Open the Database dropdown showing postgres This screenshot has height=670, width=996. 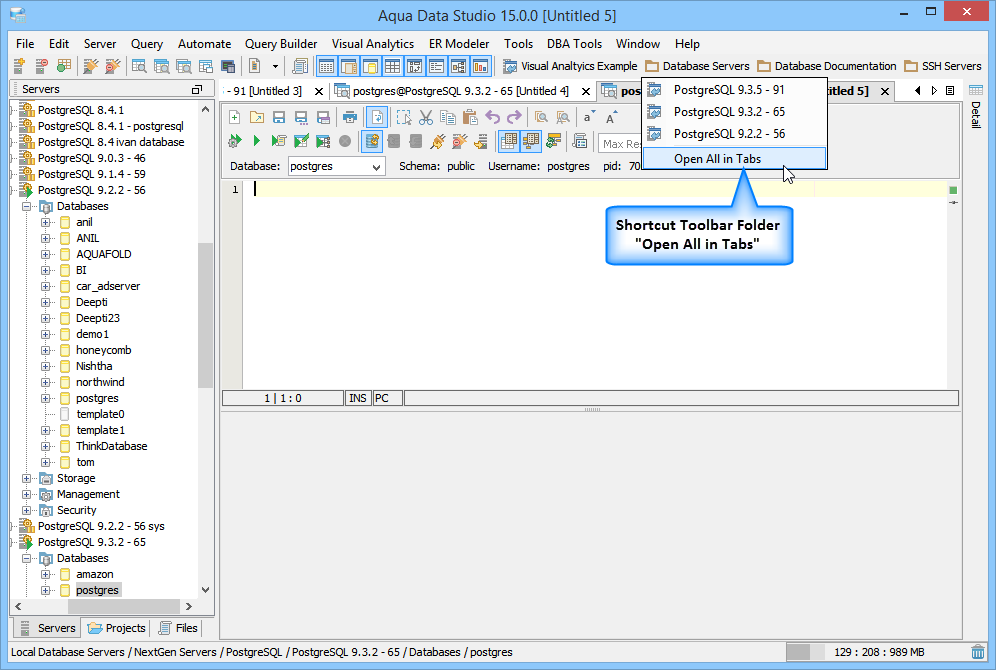pos(336,166)
